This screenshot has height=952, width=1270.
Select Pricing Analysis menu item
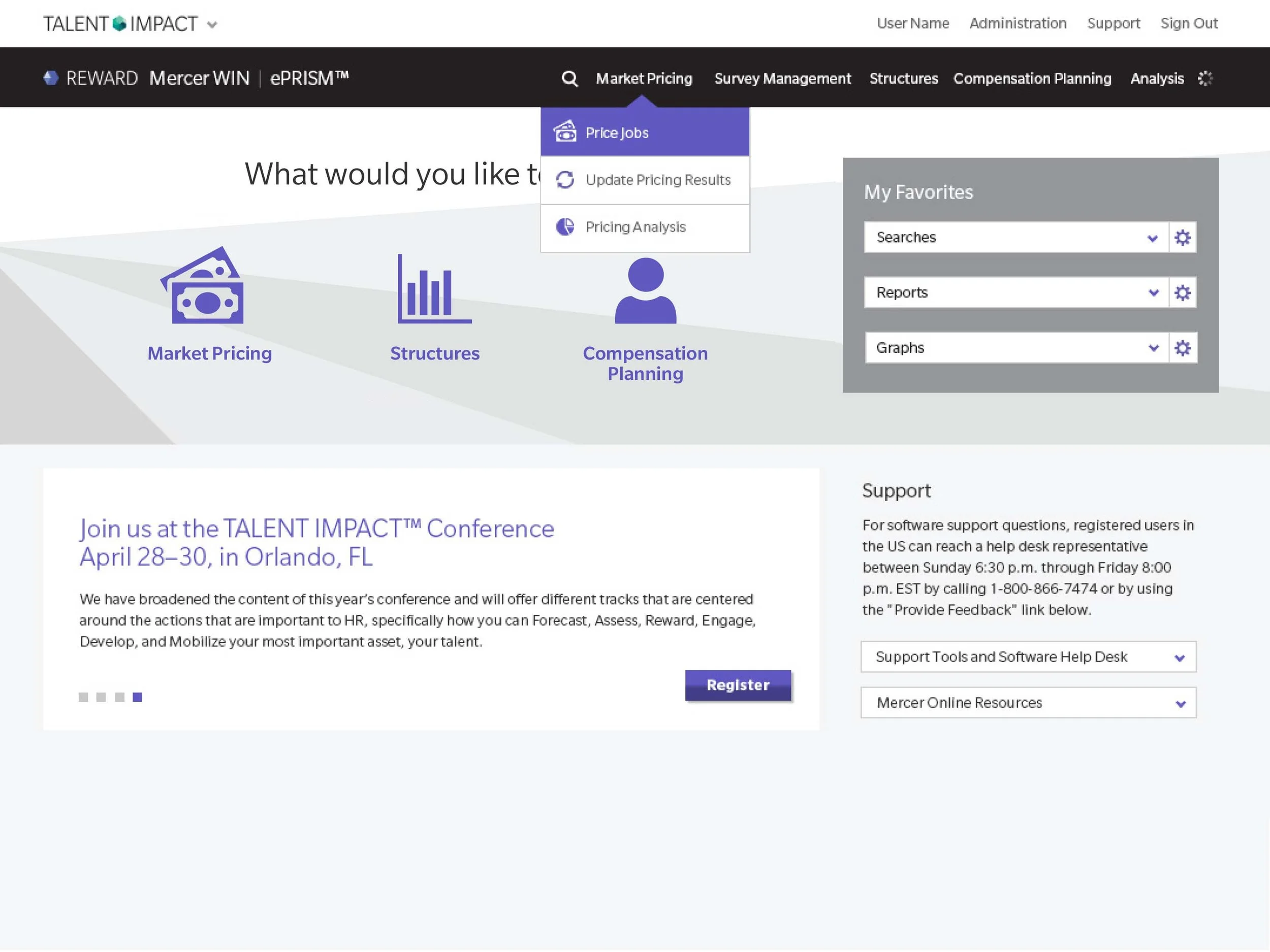click(645, 228)
